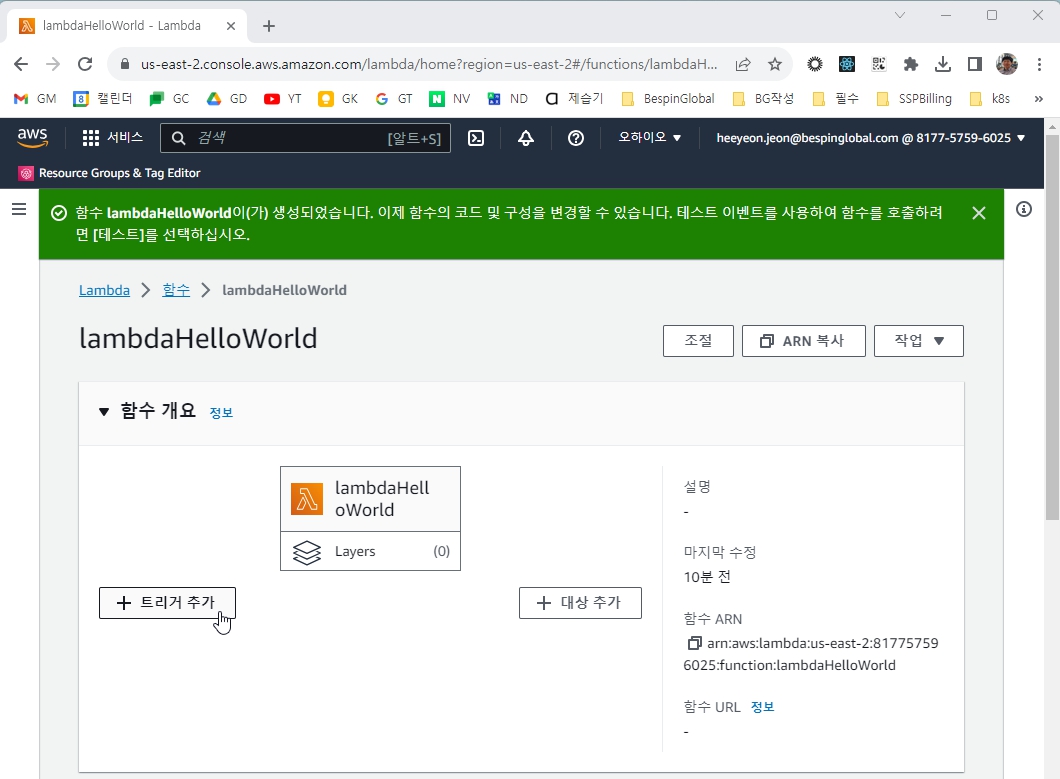The width and height of the screenshot is (1060, 779).
Task: Open the 캘린더 calendar bookmark
Action: tap(103, 99)
